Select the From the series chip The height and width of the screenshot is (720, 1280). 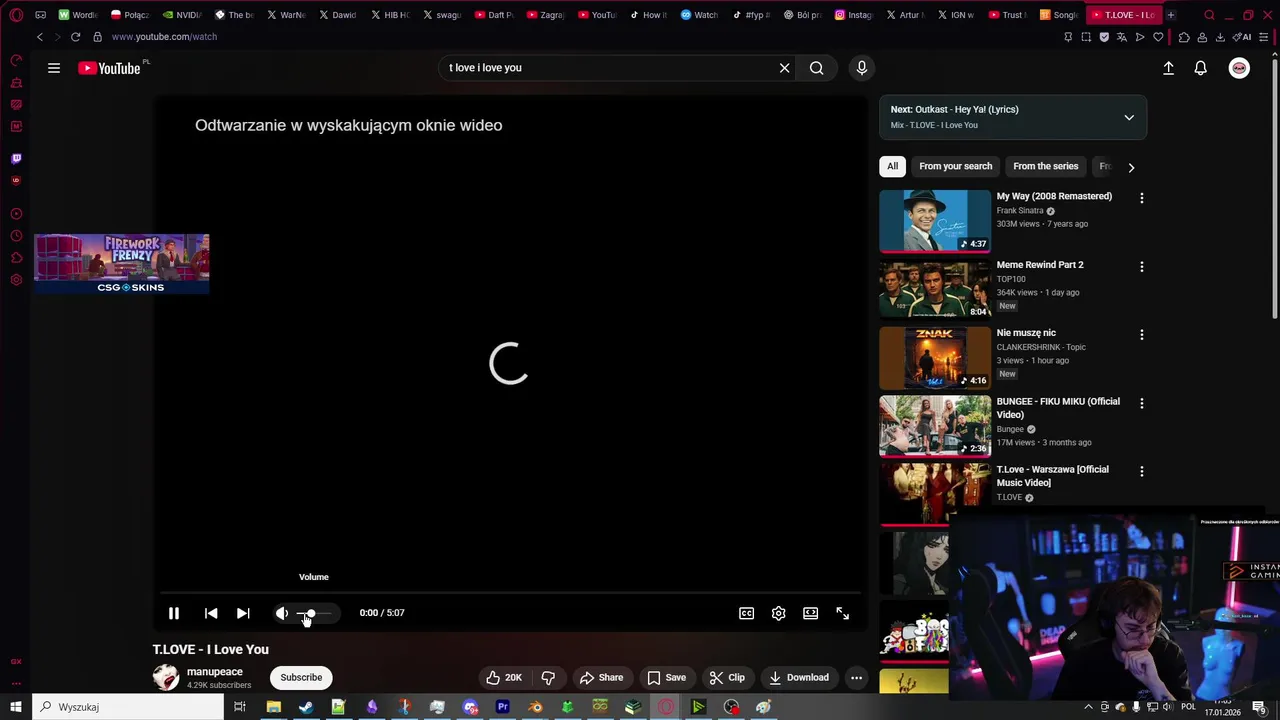coord(1046,166)
